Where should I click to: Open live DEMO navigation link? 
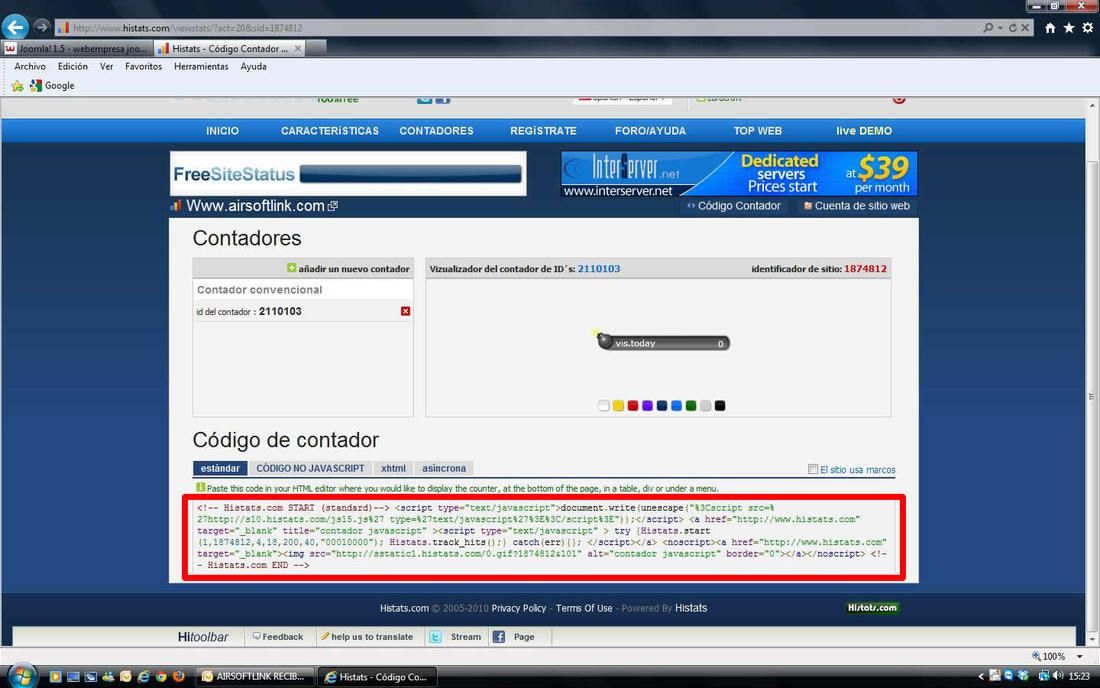(864, 130)
